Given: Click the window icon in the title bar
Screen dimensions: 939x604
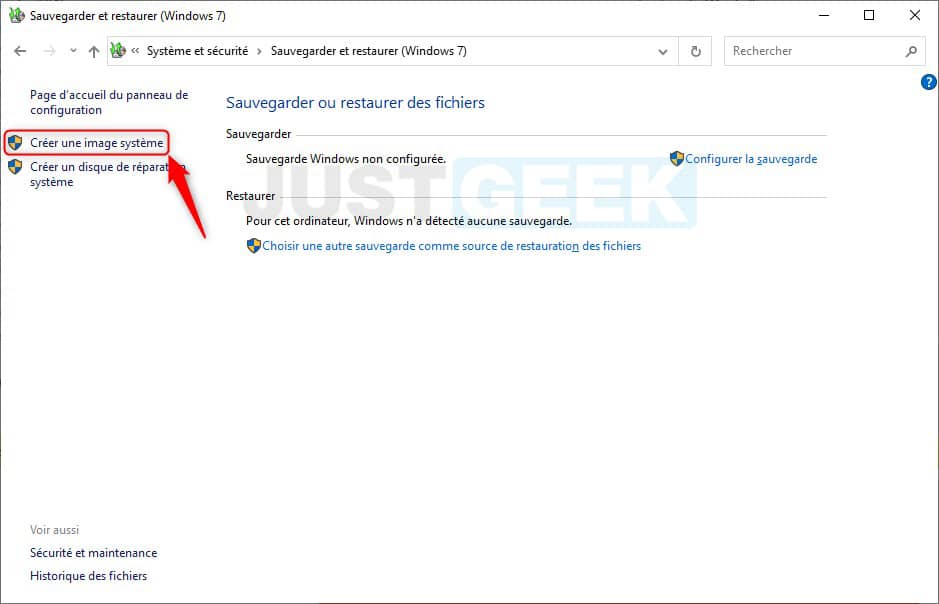Looking at the screenshot, I should tap(16, 15).
